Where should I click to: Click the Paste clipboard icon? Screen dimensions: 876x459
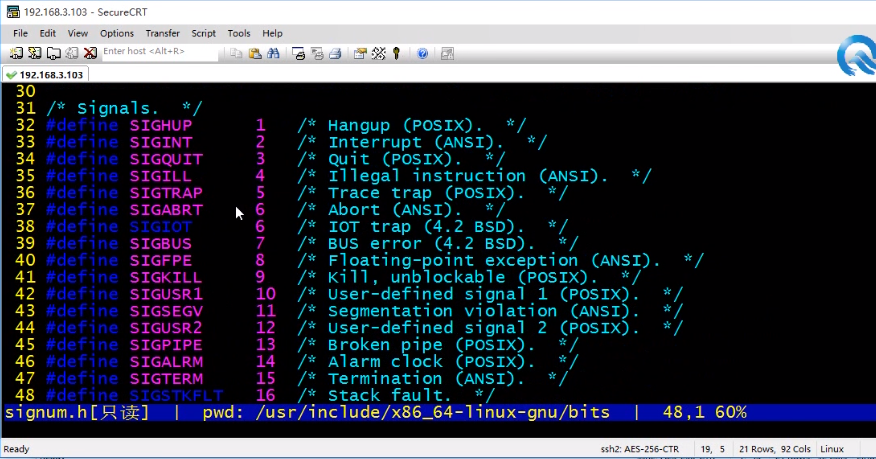tap(255, 53)
